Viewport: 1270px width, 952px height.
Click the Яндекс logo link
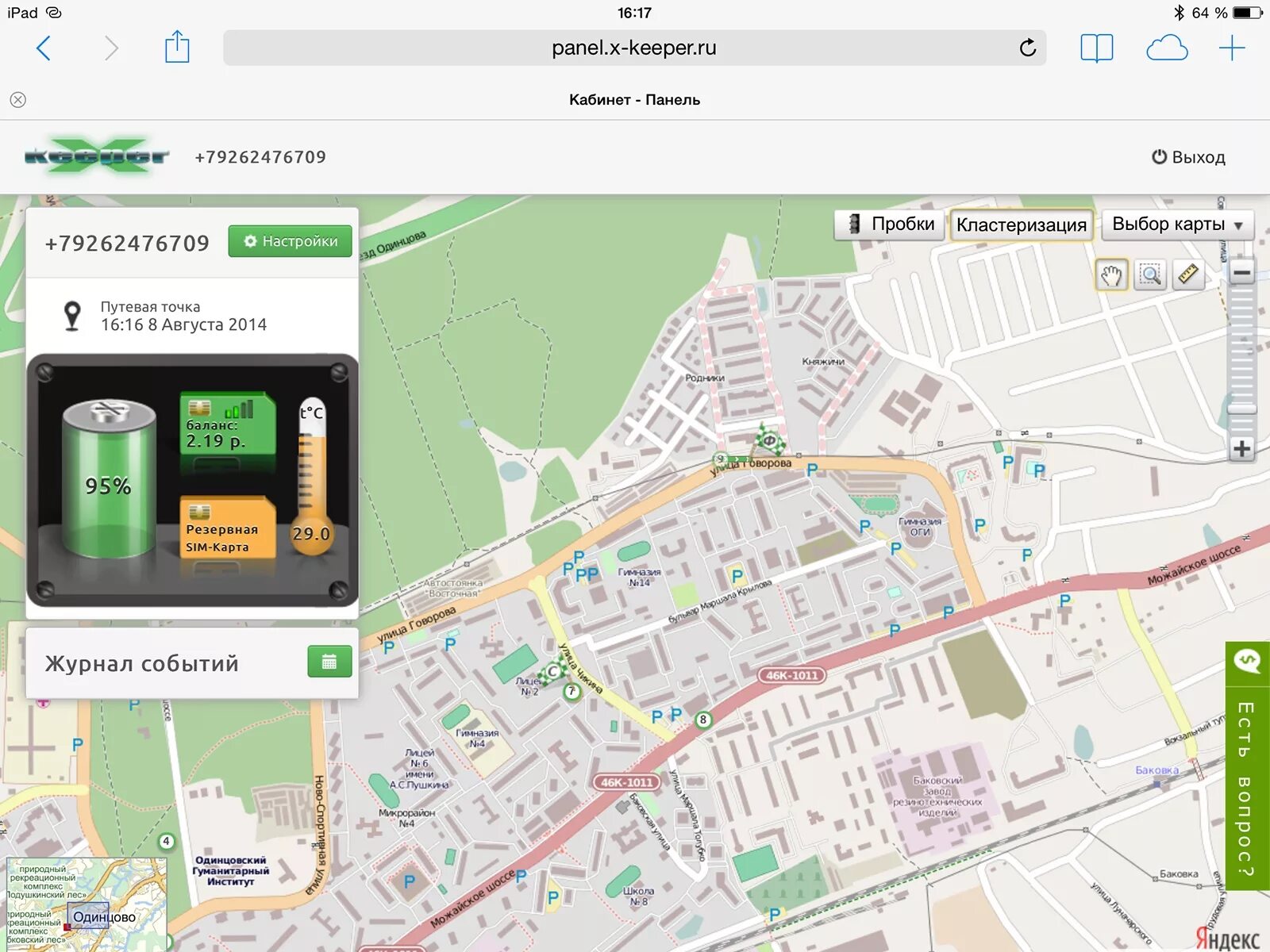tap(1228, 938)
